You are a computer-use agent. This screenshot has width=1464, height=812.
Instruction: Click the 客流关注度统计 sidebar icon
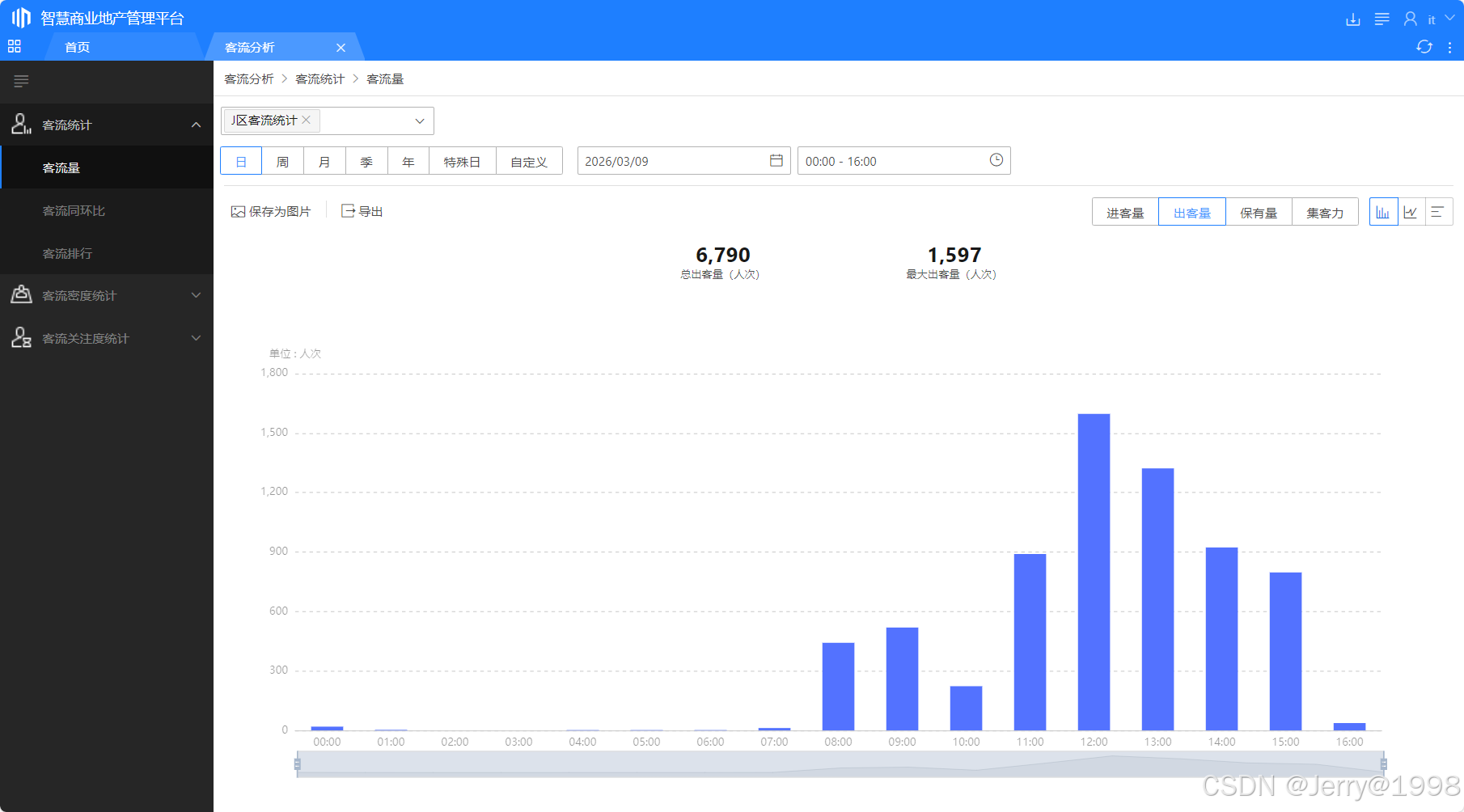21,337
